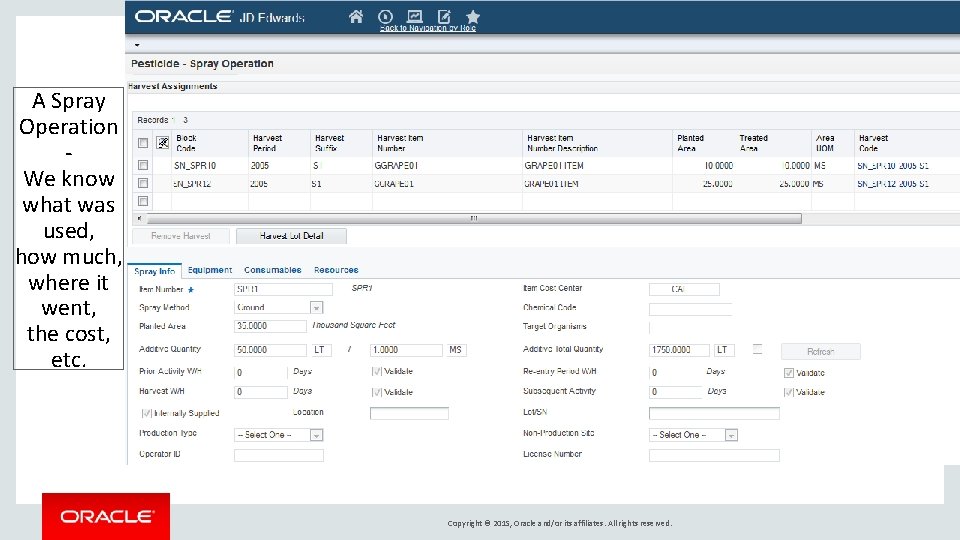Go to the Home icon in header
Viewport: 960px width, 540px height.
coord(356,16)
